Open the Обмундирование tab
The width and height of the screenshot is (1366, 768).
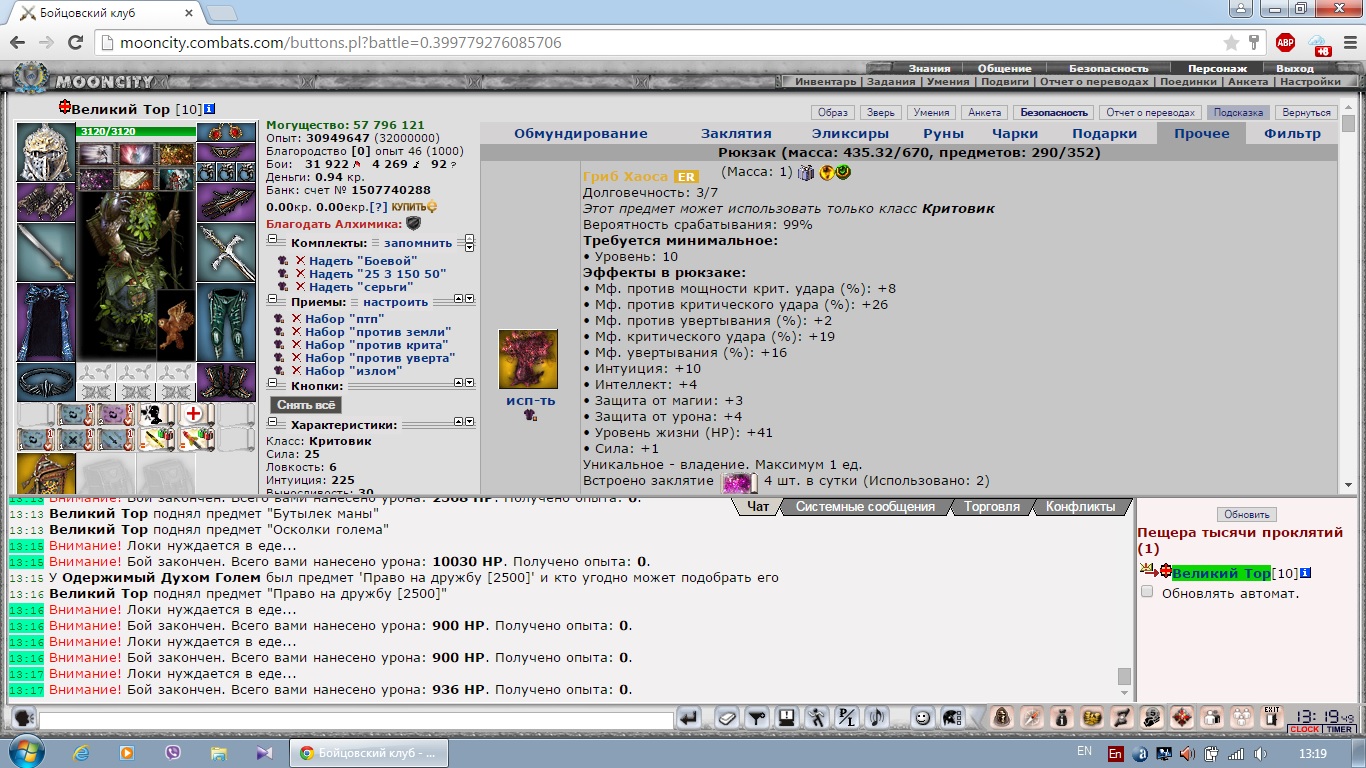(x=581, y=133)
